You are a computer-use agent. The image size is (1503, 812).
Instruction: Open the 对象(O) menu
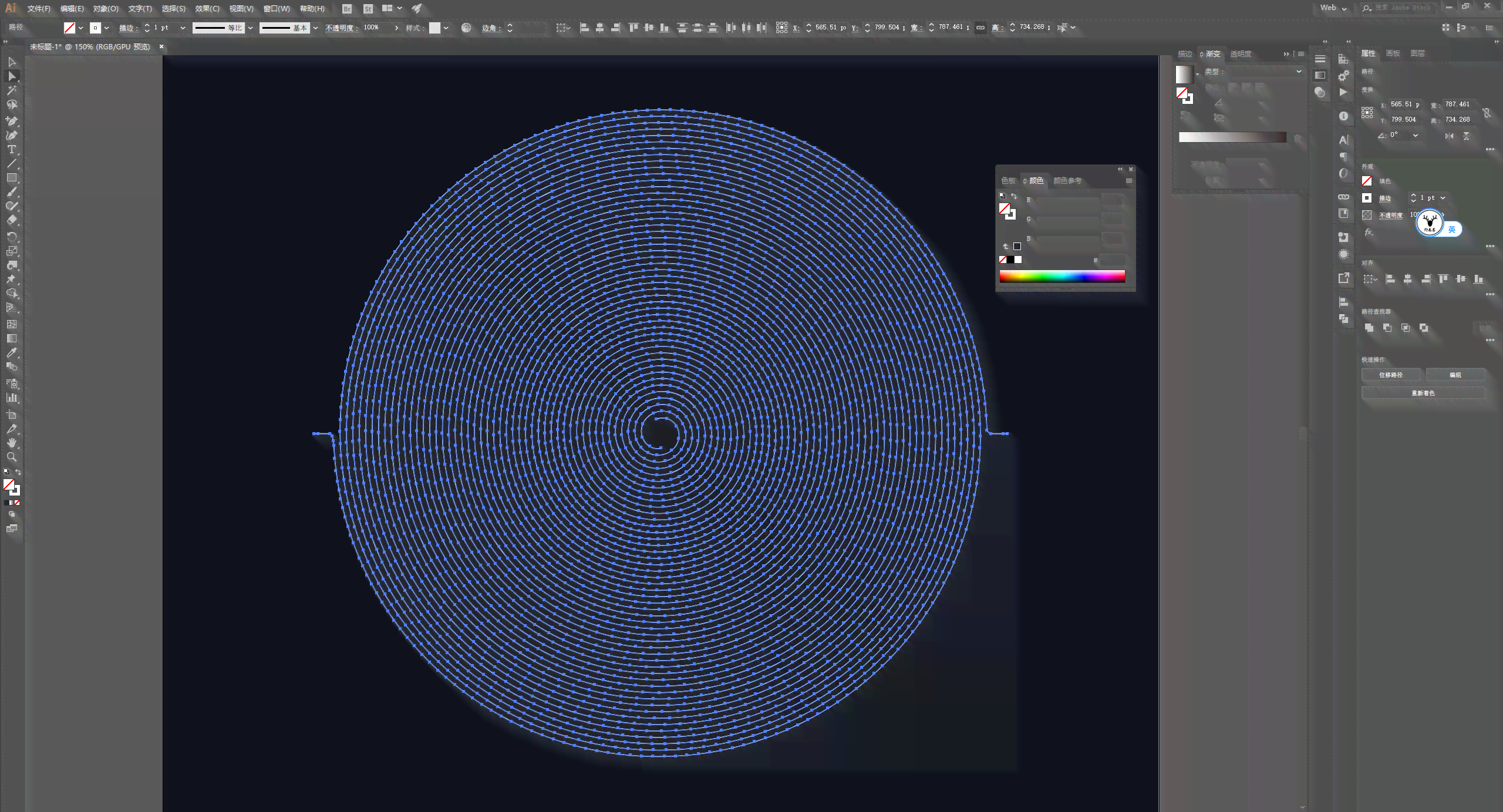pos(106,9)
